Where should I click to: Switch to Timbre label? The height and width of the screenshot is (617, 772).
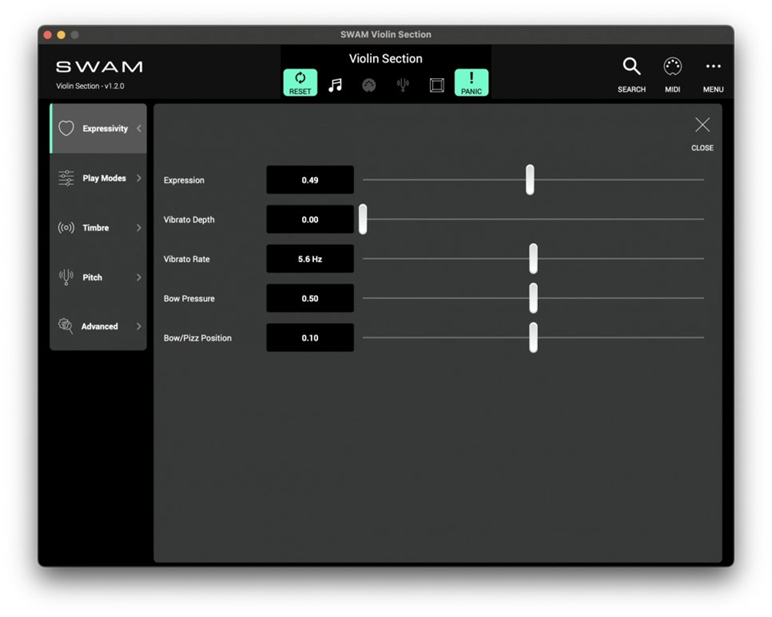(96, 227)
